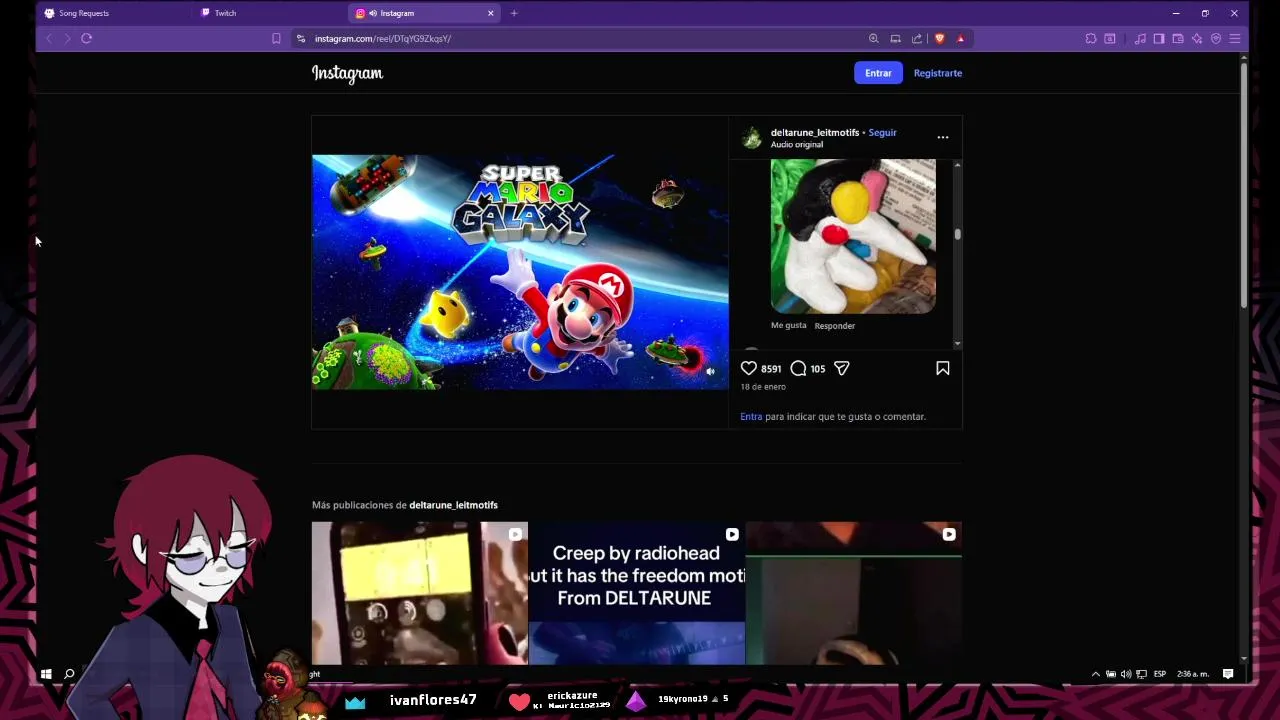This screenshot has width=1280, height=720.
Task: Click the 8591 likes count
Action: (x=771, y=369)
